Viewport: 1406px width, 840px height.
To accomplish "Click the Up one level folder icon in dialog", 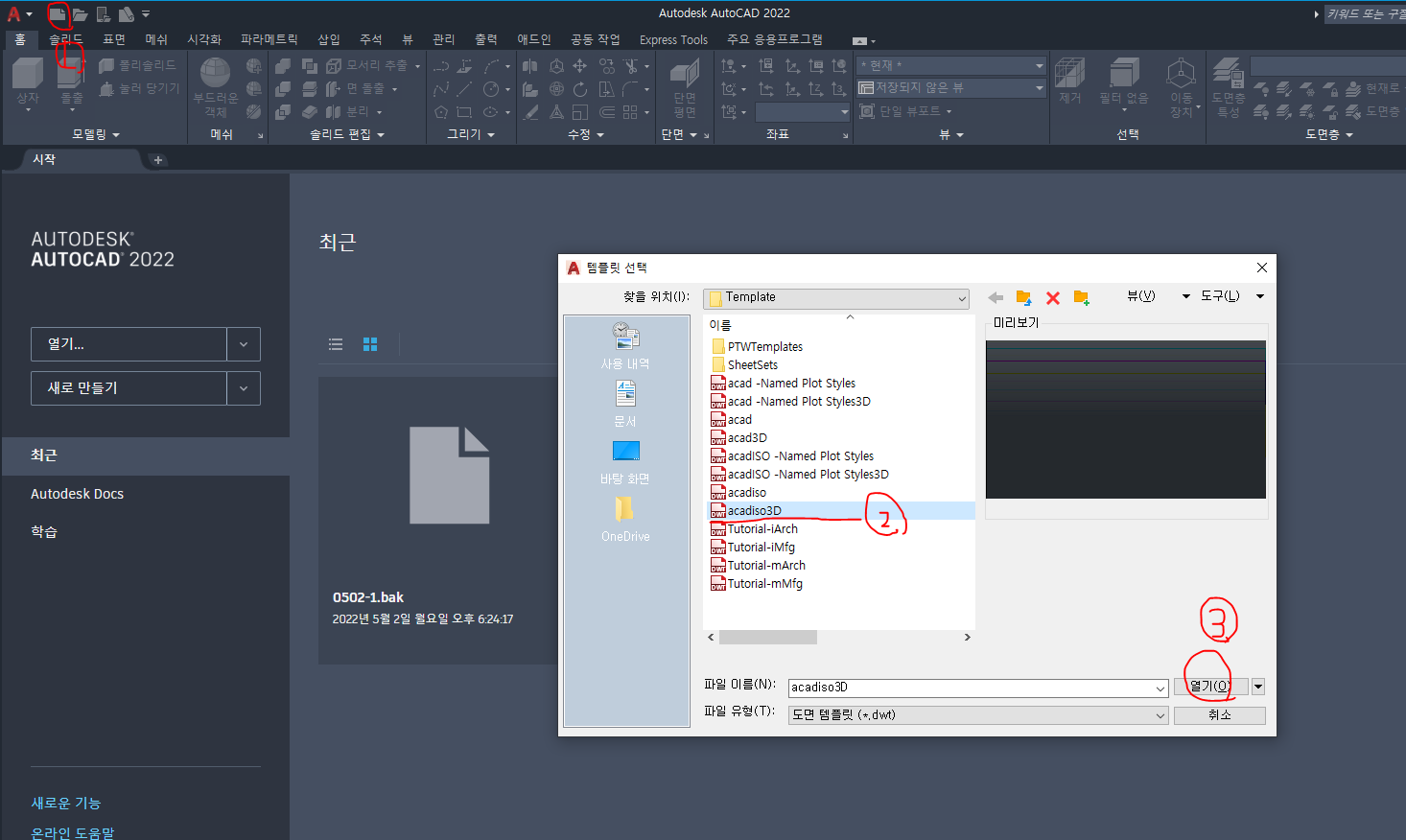I will pos(1023,297).
